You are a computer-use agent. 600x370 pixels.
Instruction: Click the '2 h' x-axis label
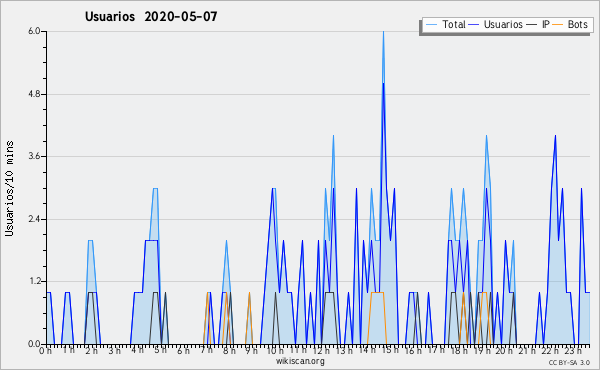coord(91,351)
